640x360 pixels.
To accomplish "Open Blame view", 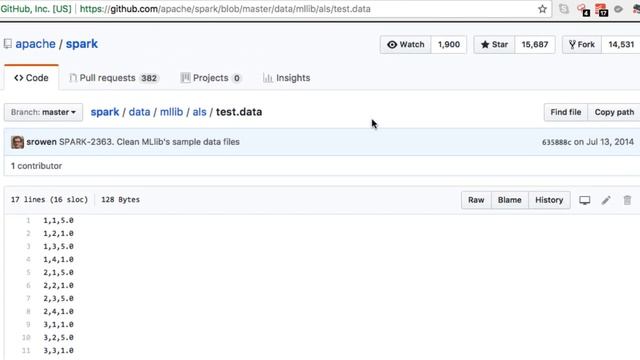I will coord(509,200).
